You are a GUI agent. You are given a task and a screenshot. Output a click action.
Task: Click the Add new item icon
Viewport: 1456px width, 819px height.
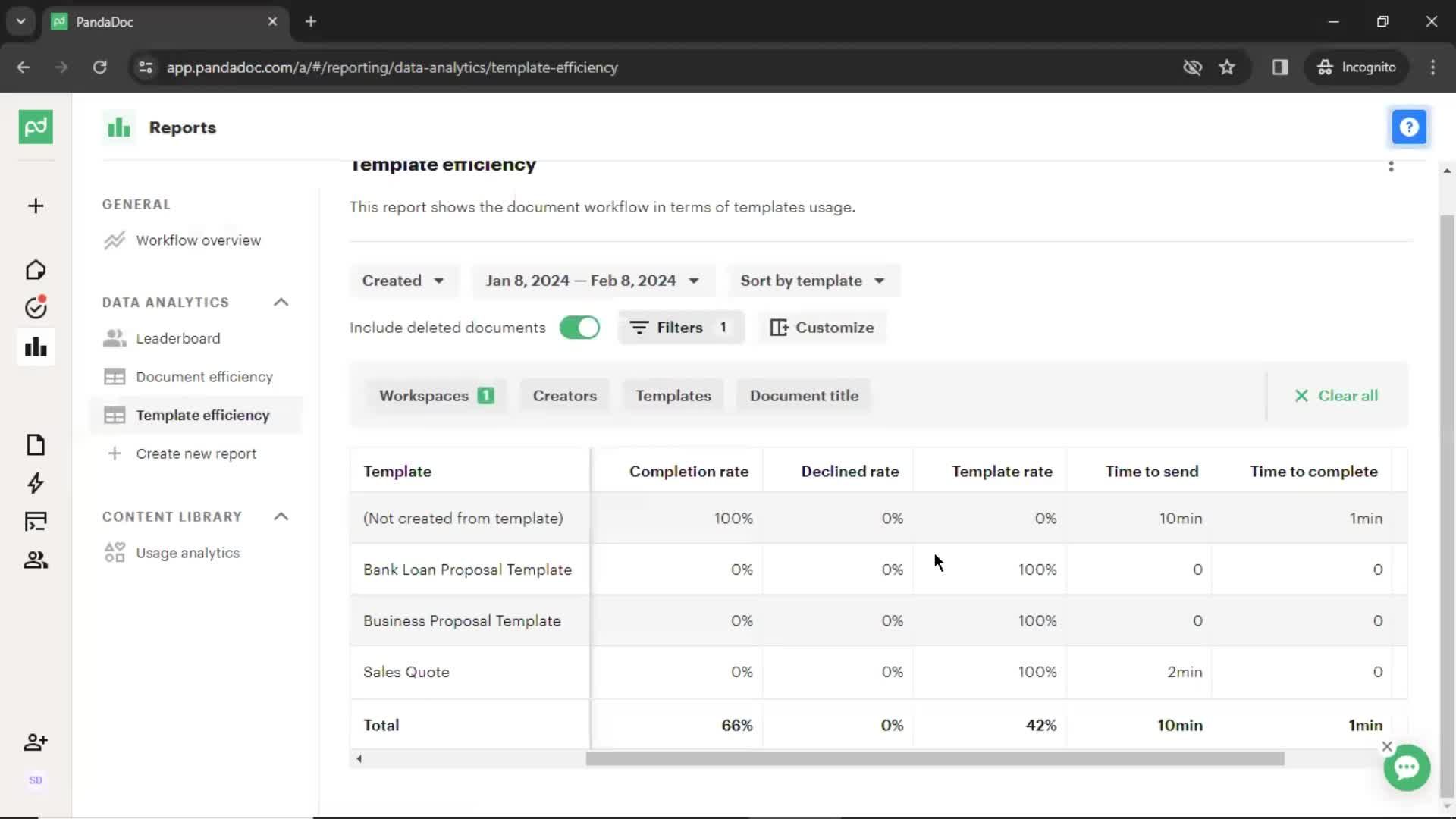tap(35, 206)
